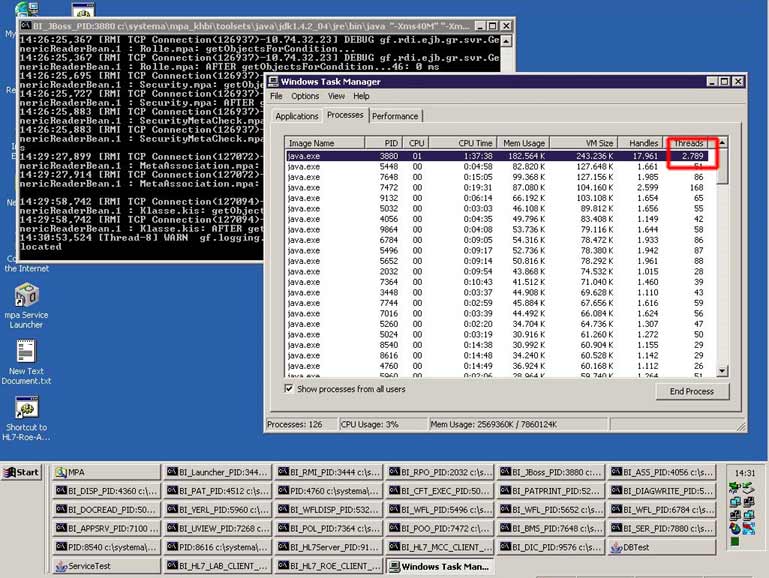This screenshot has width=769, height=578.
Task: Click the Start button on the taskbar
Action: [x=22, y=472]
